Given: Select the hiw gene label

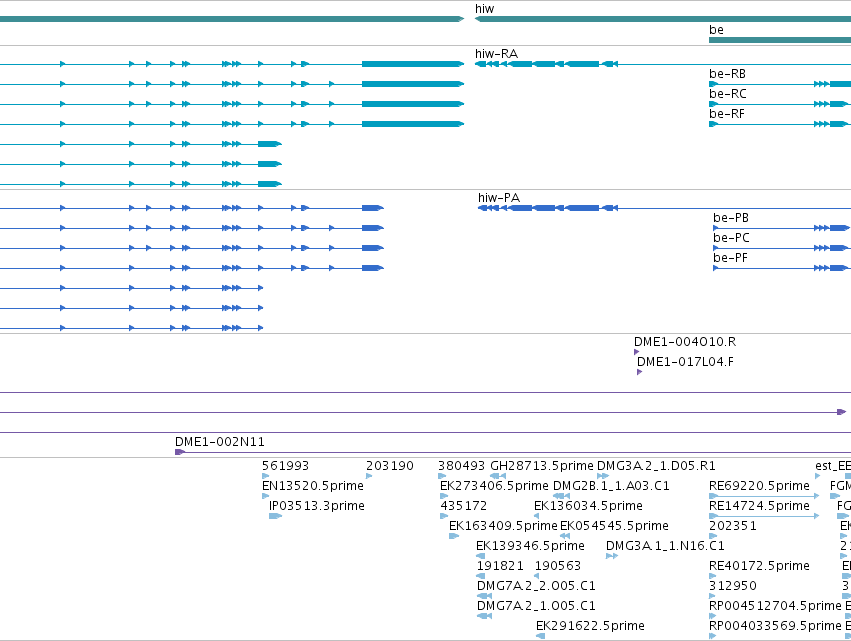Looking at the screenshot, I should (x=484, y=9).
